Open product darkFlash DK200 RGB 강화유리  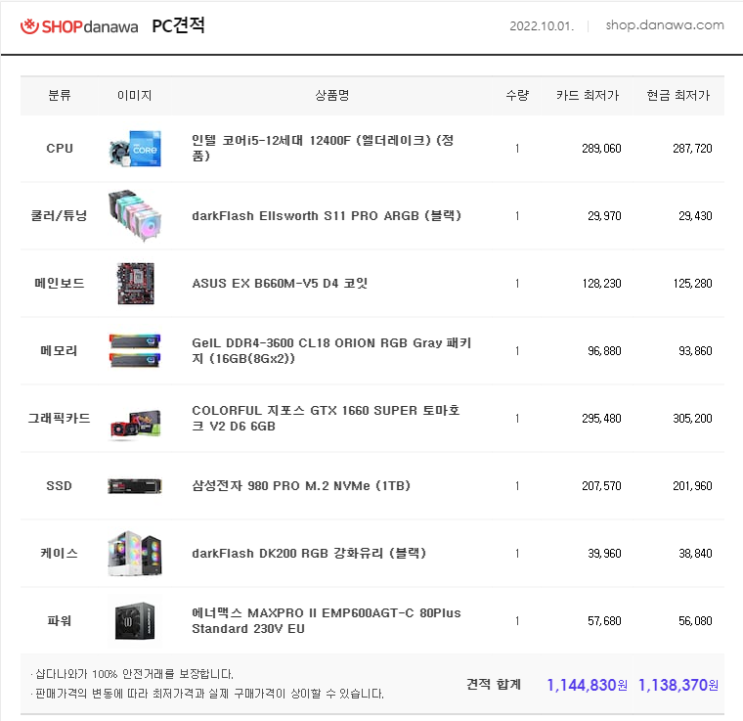pos(309,553)
